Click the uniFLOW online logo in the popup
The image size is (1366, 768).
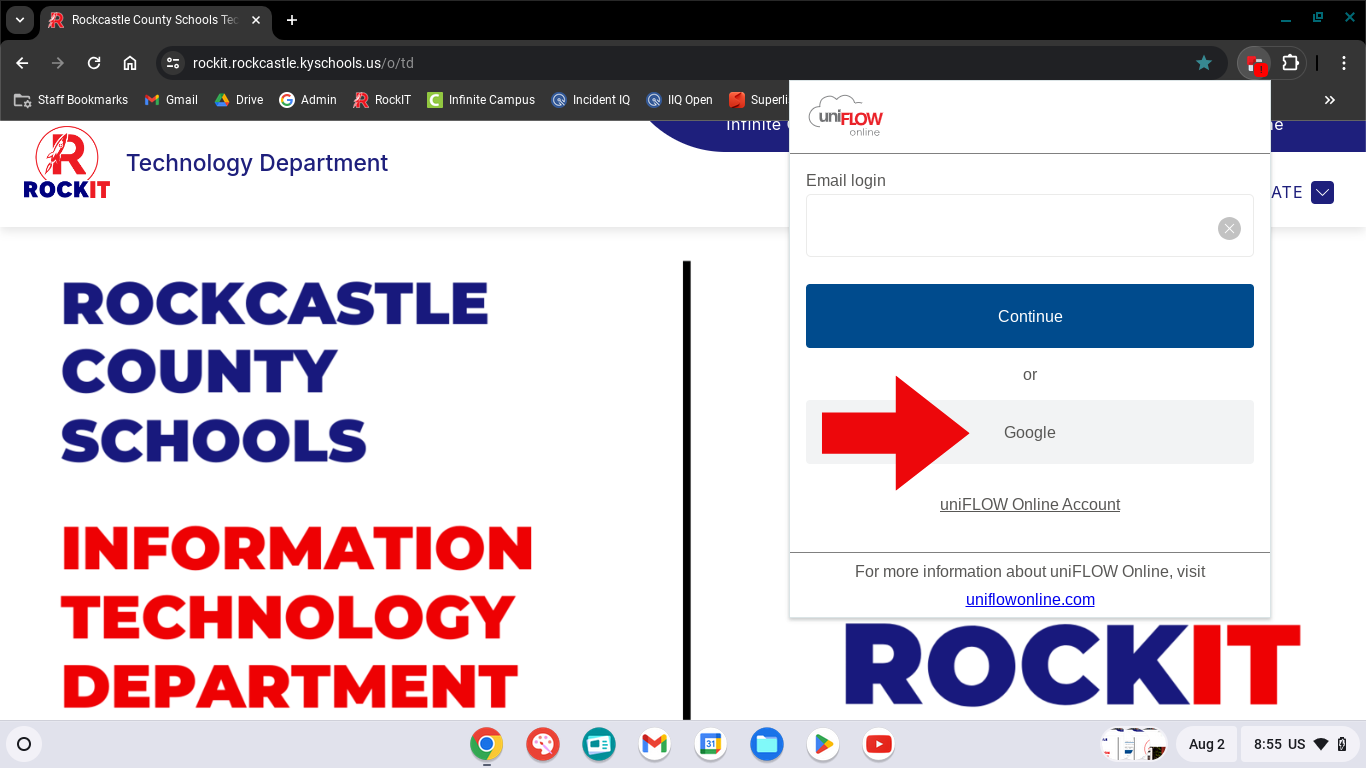pyautogui.click(x=846, y=116)
